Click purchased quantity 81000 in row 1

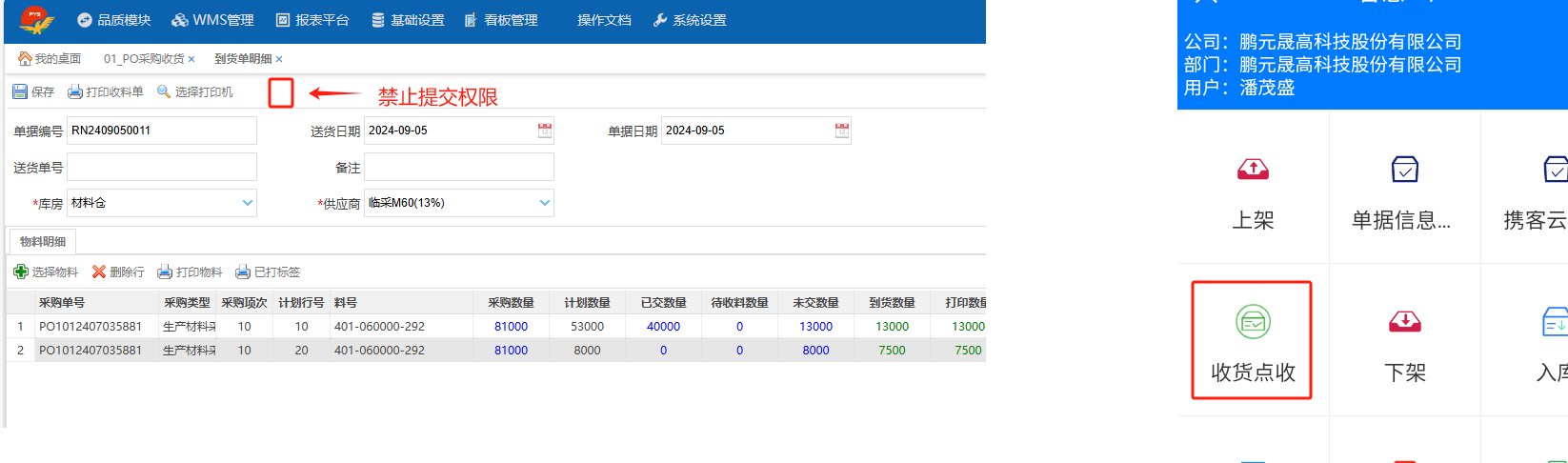click(x=511, y=327)
